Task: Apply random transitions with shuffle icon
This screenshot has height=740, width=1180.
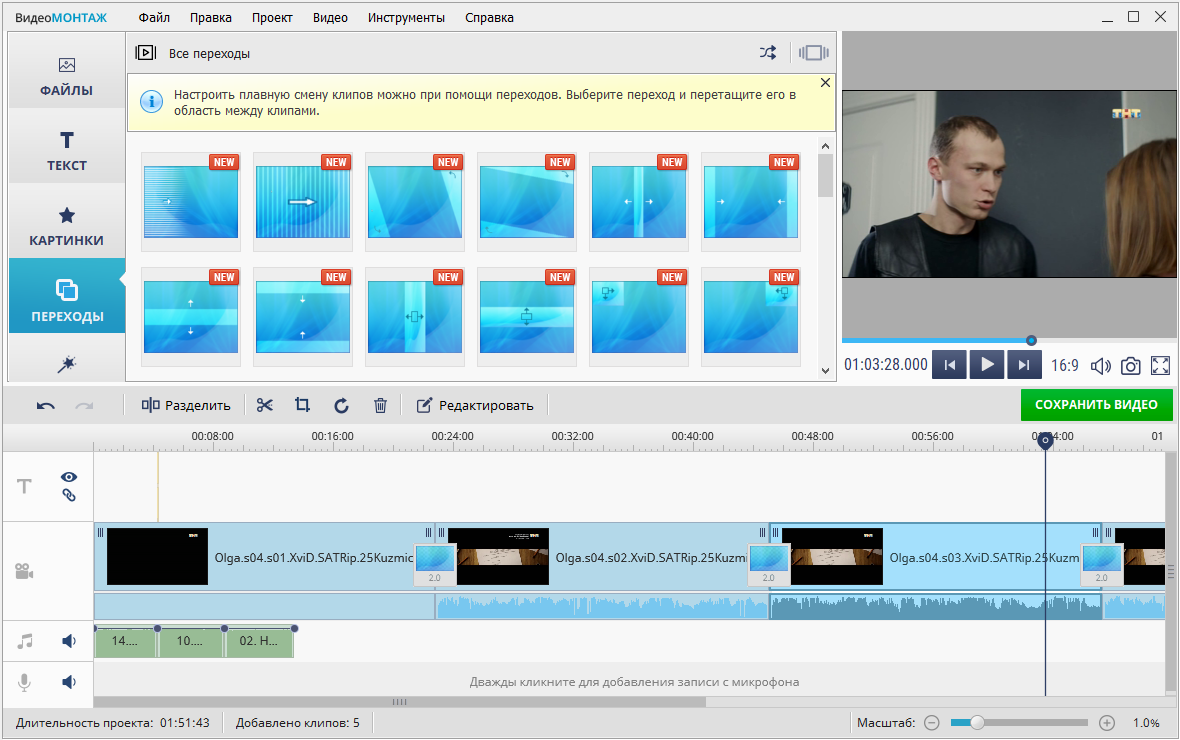Action: click(x=767, y=53)
